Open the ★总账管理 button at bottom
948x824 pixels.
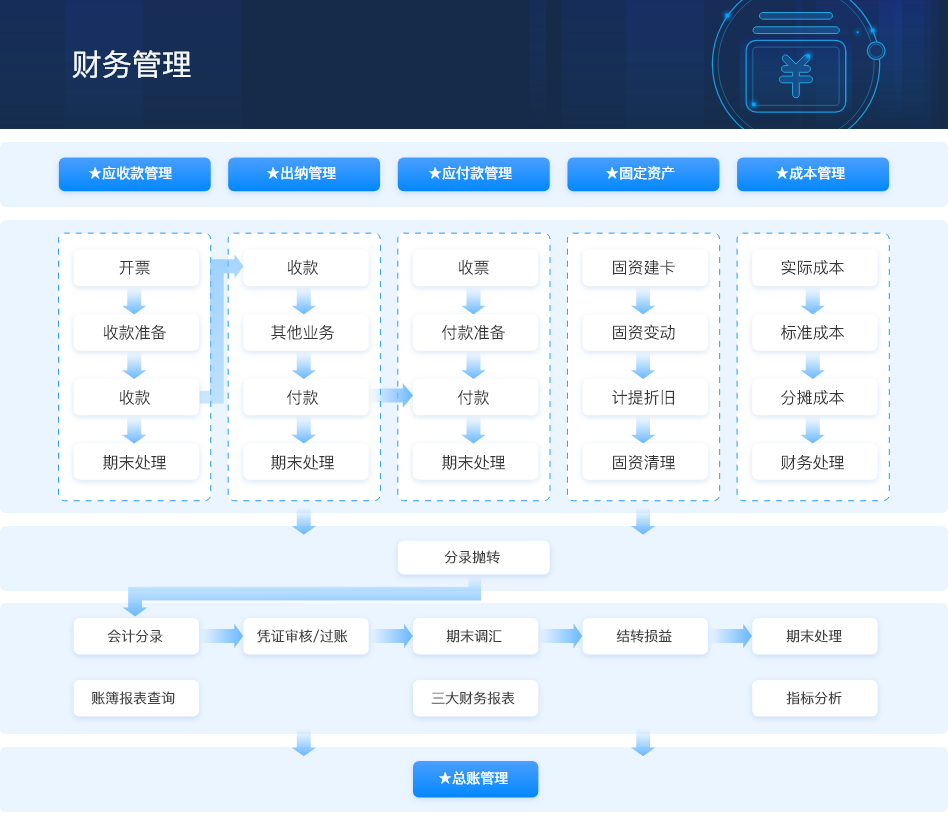(475, 779)
